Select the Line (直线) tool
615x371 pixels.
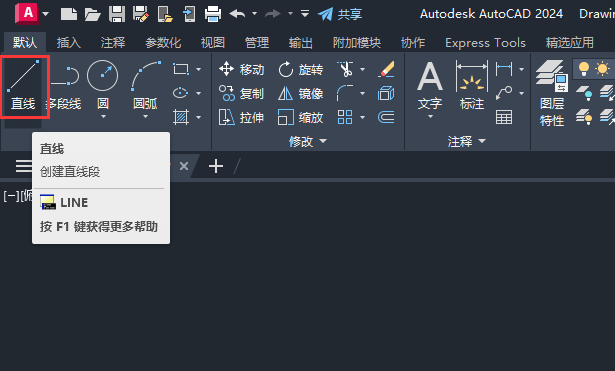(x=24, y=86)
